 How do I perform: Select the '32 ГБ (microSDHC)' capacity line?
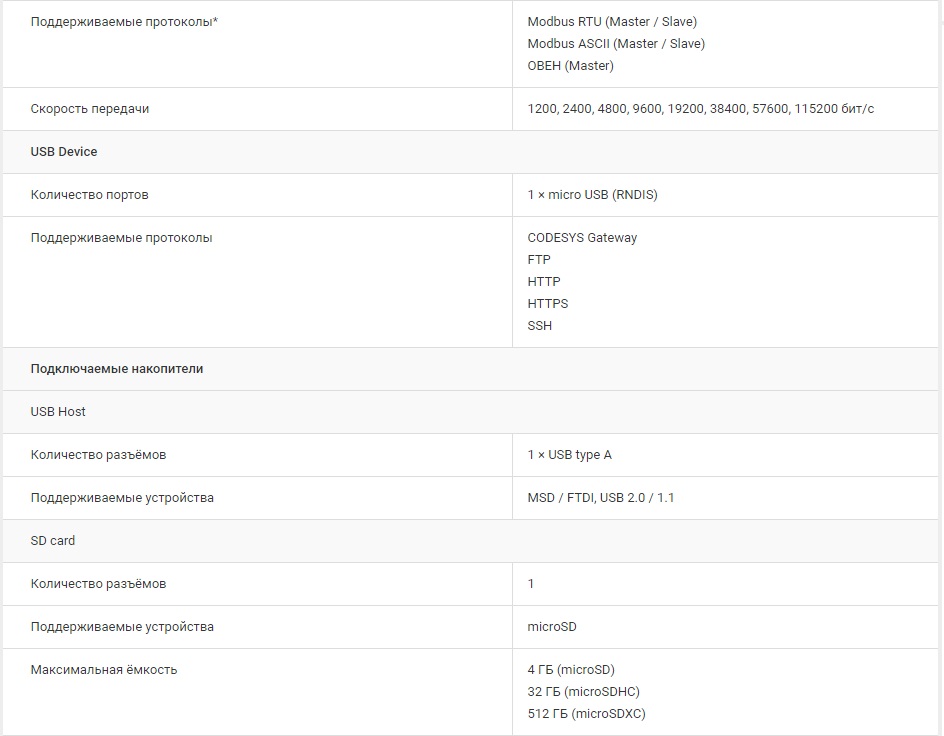(x=583, y=691)
